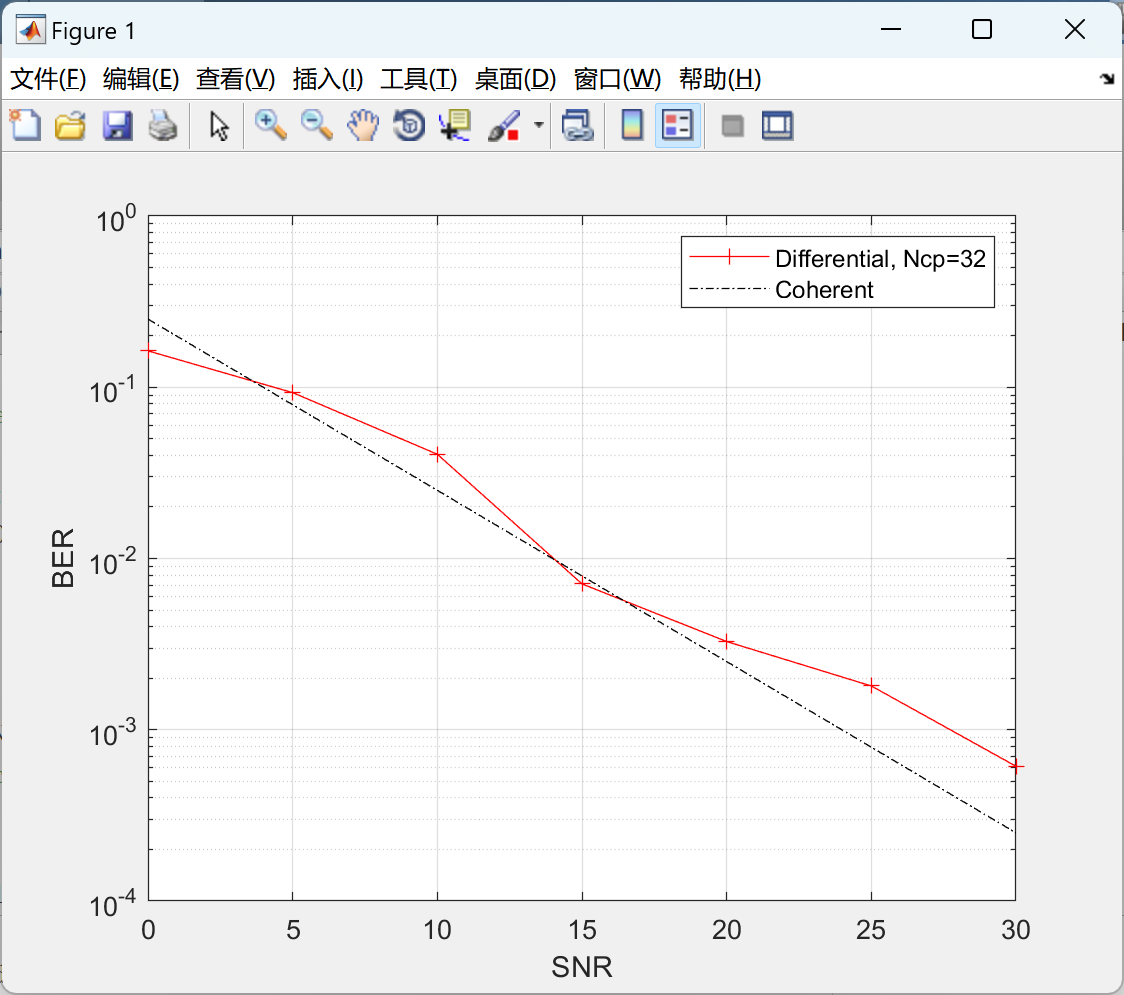Click the red data marker at SNR 25
Viewport: 1124px width, 995px height.
coord(871,686)
